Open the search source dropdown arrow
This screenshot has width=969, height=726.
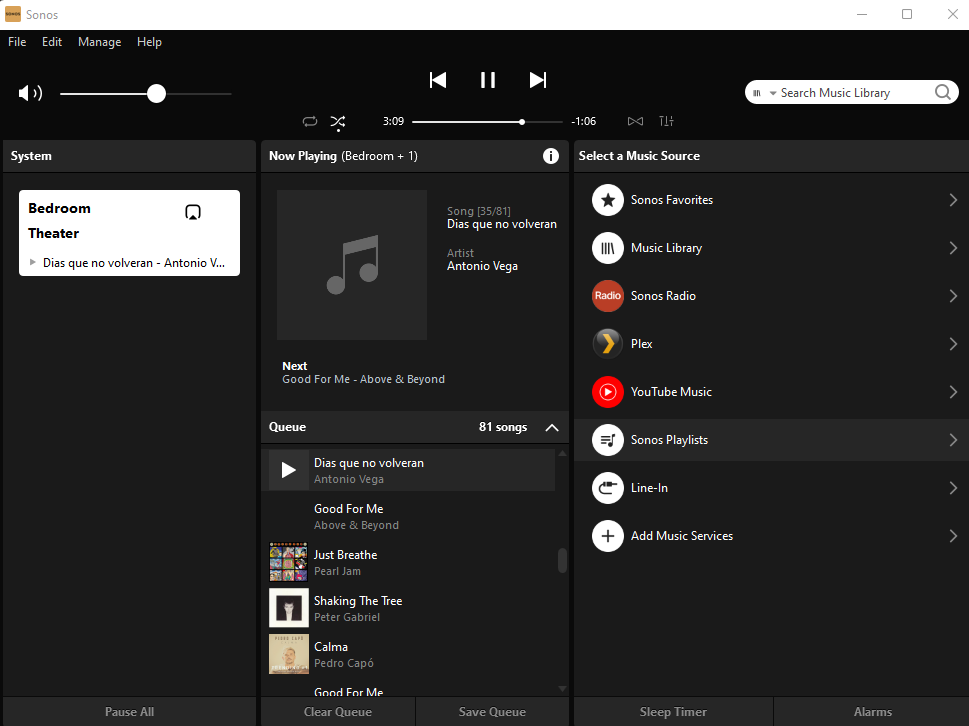(x=772, y=93)
